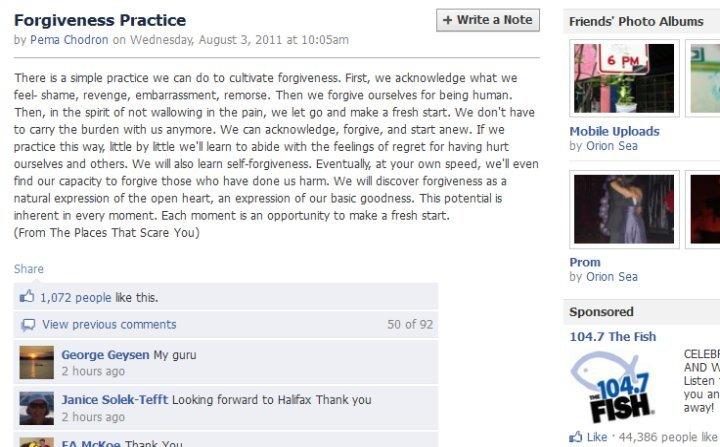Click the thumbs-up like icon beside 1,072 people
The image size is (720, 447).
coord(27,296)
